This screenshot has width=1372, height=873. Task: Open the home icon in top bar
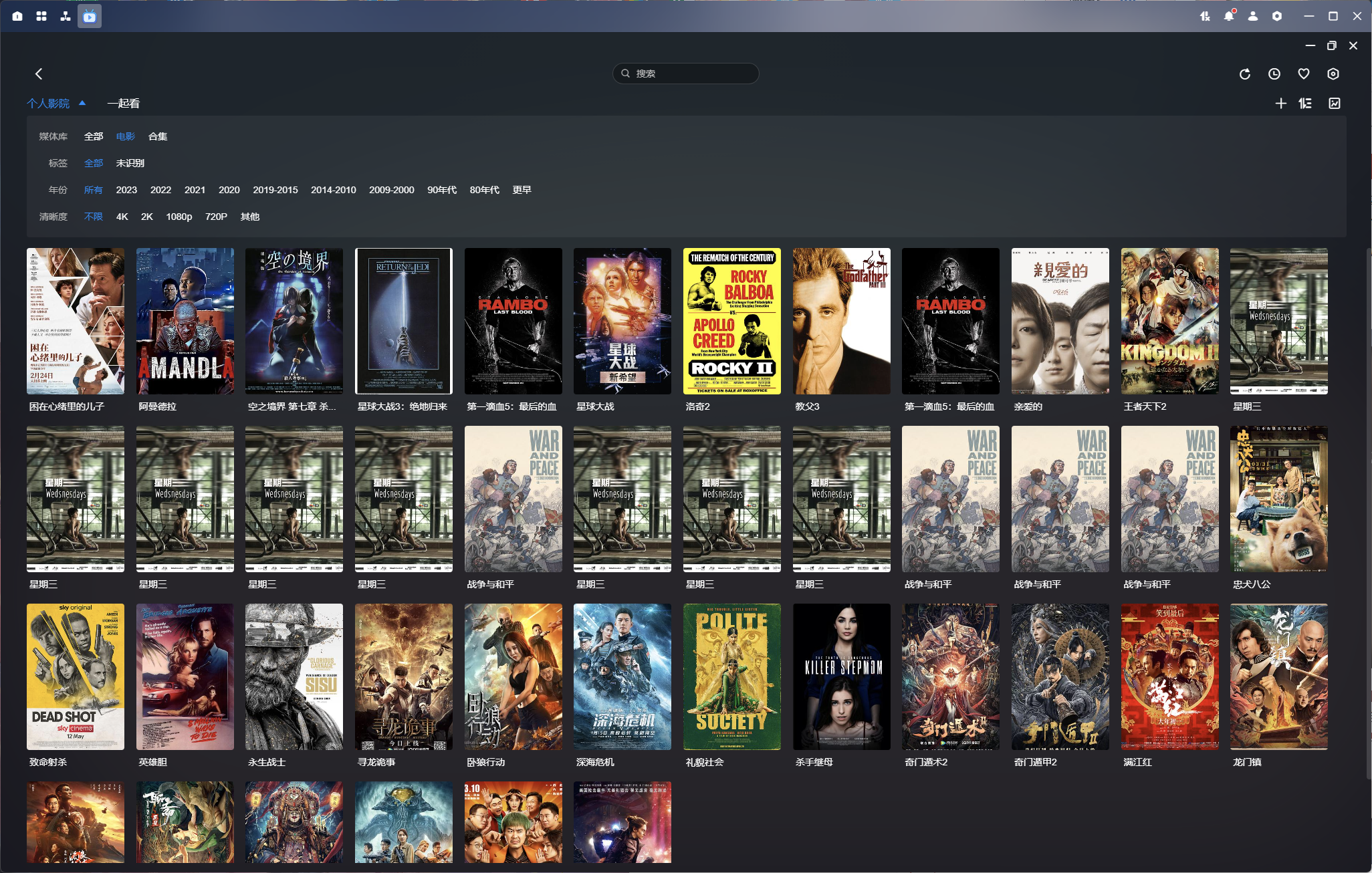coord(17,16)
